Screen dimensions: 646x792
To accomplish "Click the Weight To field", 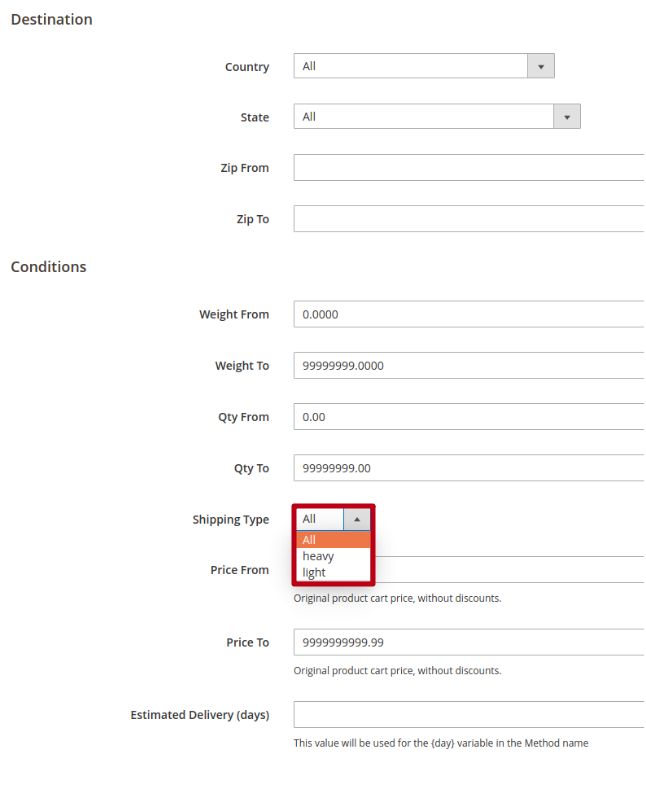I will pos(468,366).
